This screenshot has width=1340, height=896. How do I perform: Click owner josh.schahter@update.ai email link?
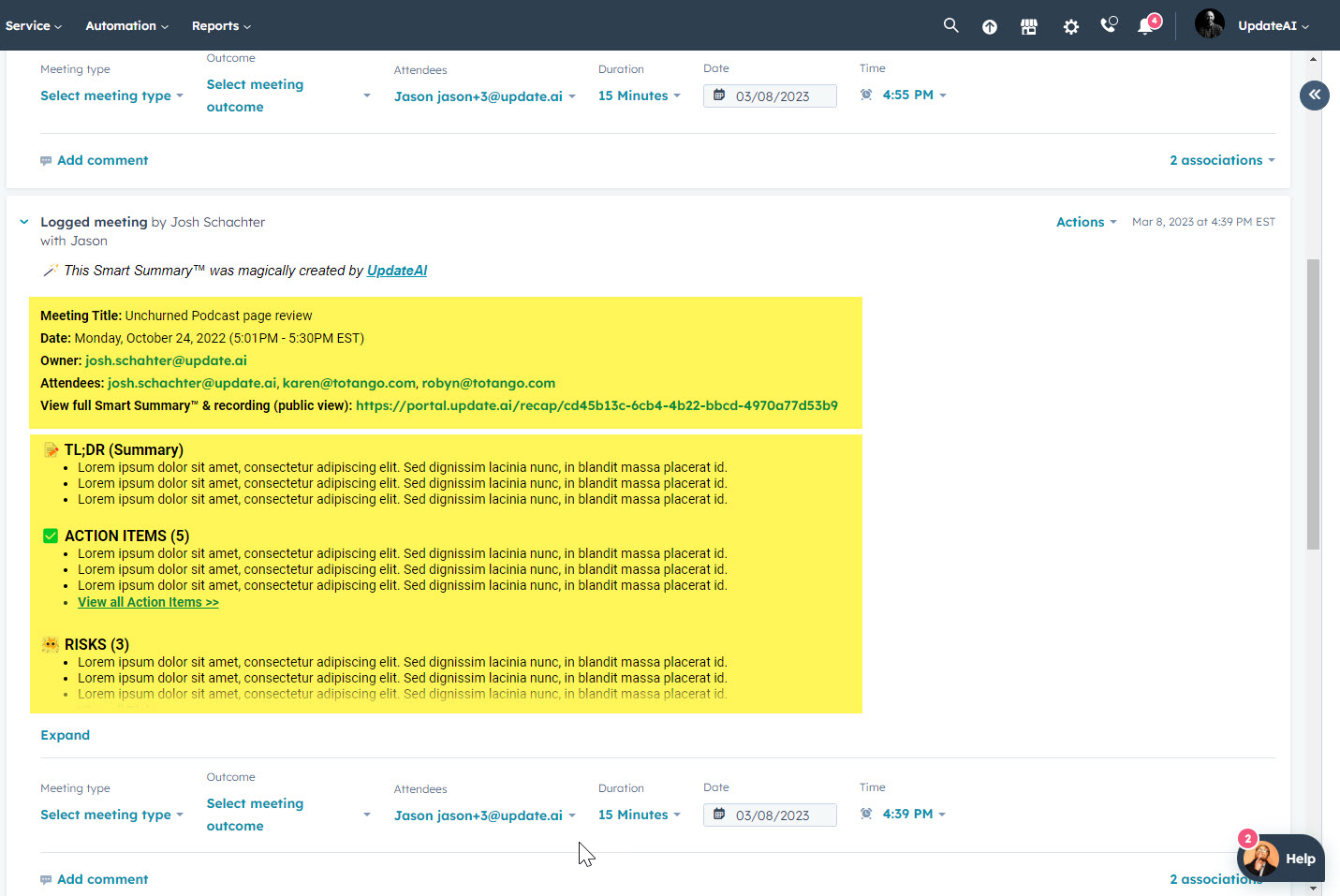point(166,360)
